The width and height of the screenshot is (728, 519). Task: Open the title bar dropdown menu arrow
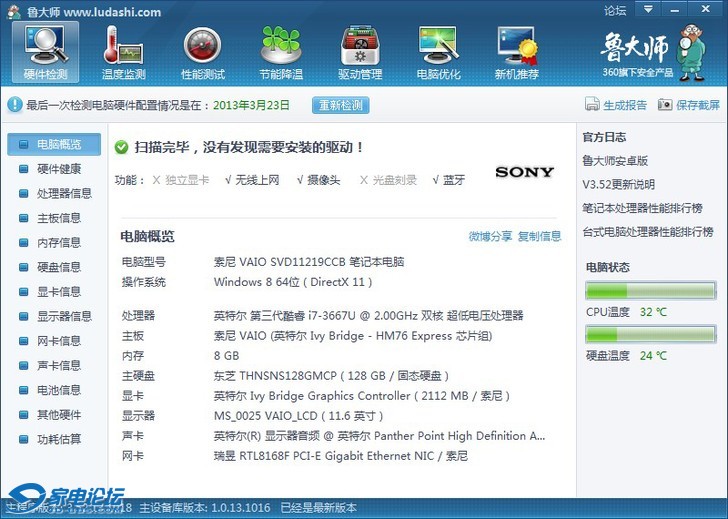[x=649, y=11]
